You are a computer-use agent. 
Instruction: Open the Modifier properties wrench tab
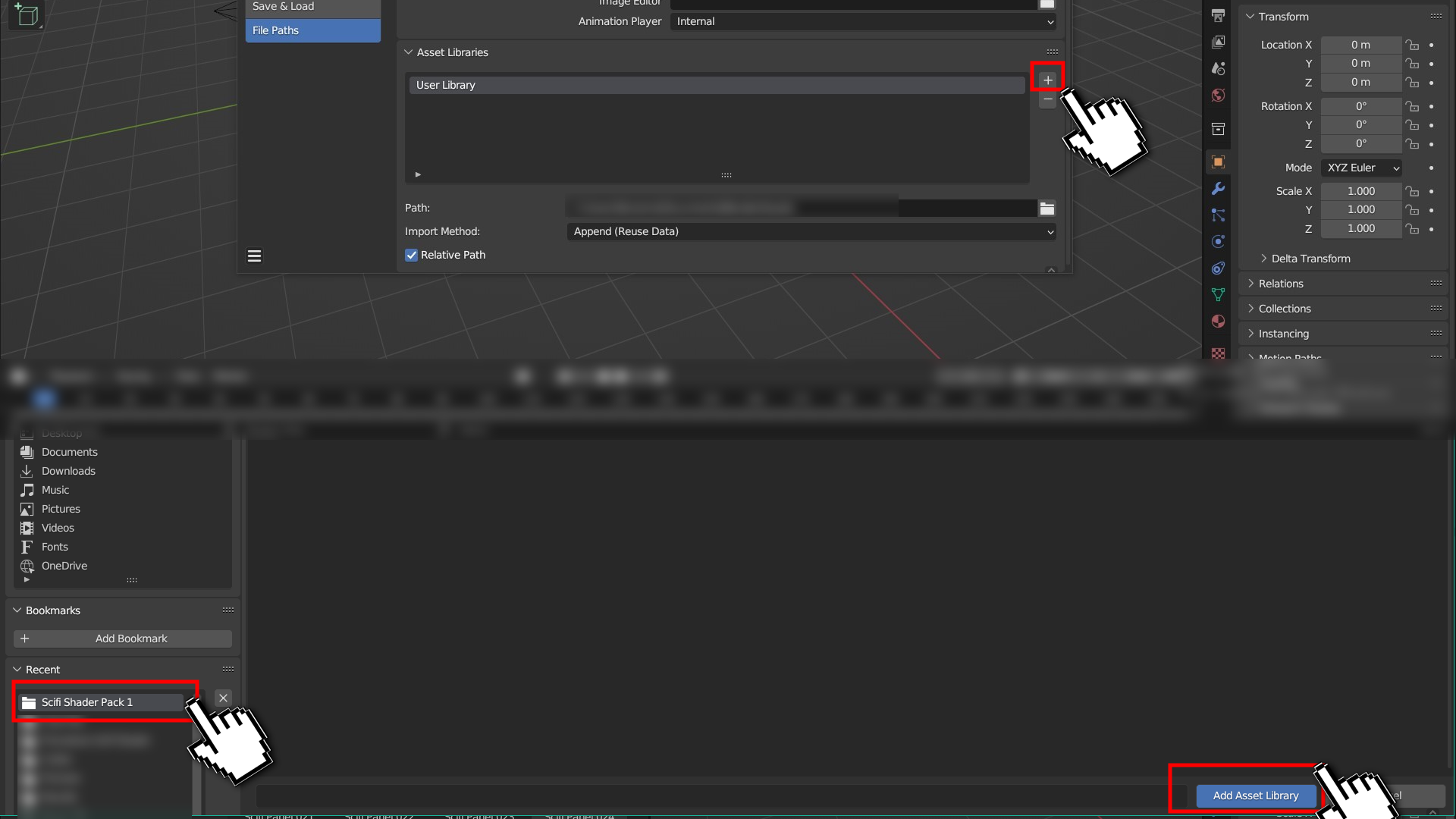click(x=1218, y=189)
